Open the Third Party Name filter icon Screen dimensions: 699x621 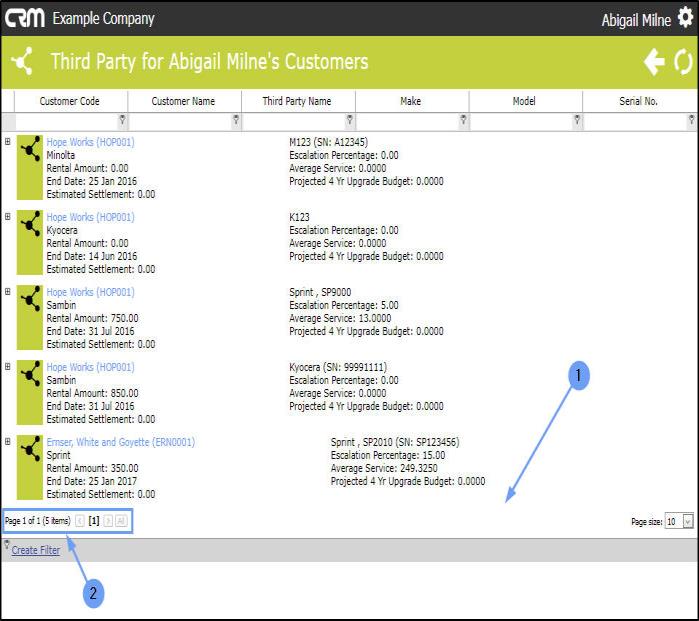click(x=350, y=119)
